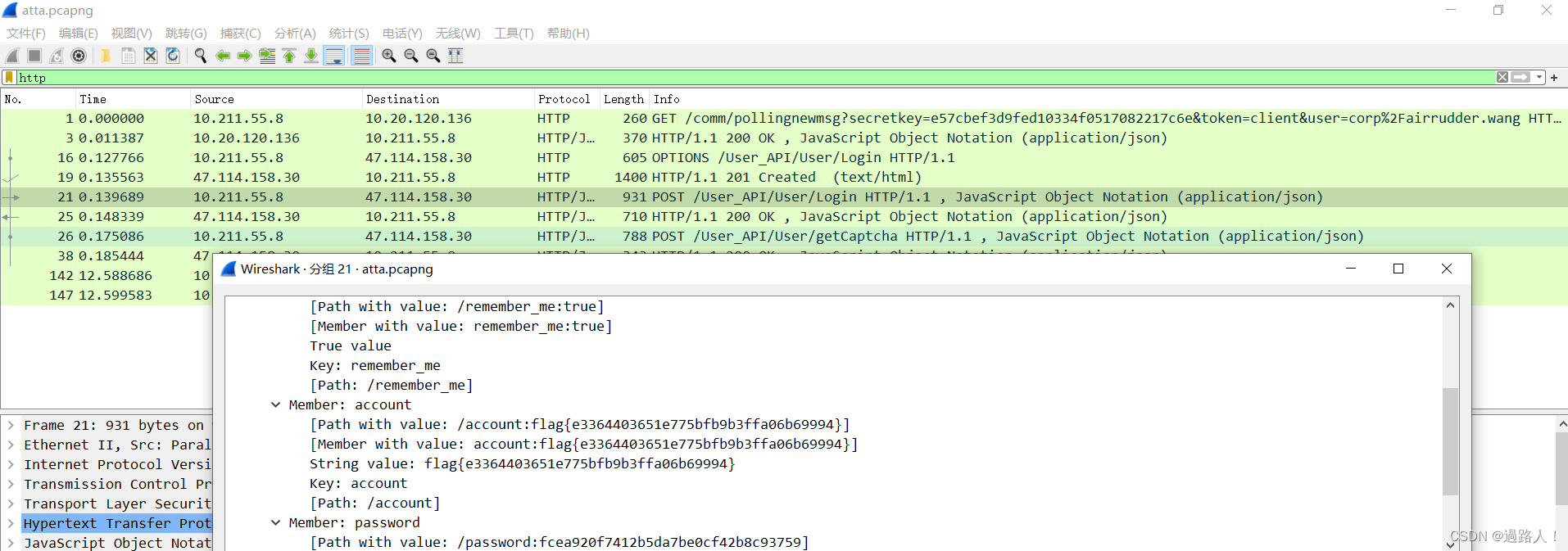Save the capture file
The height and width of the screenshot is (551, 1568).
128,56
